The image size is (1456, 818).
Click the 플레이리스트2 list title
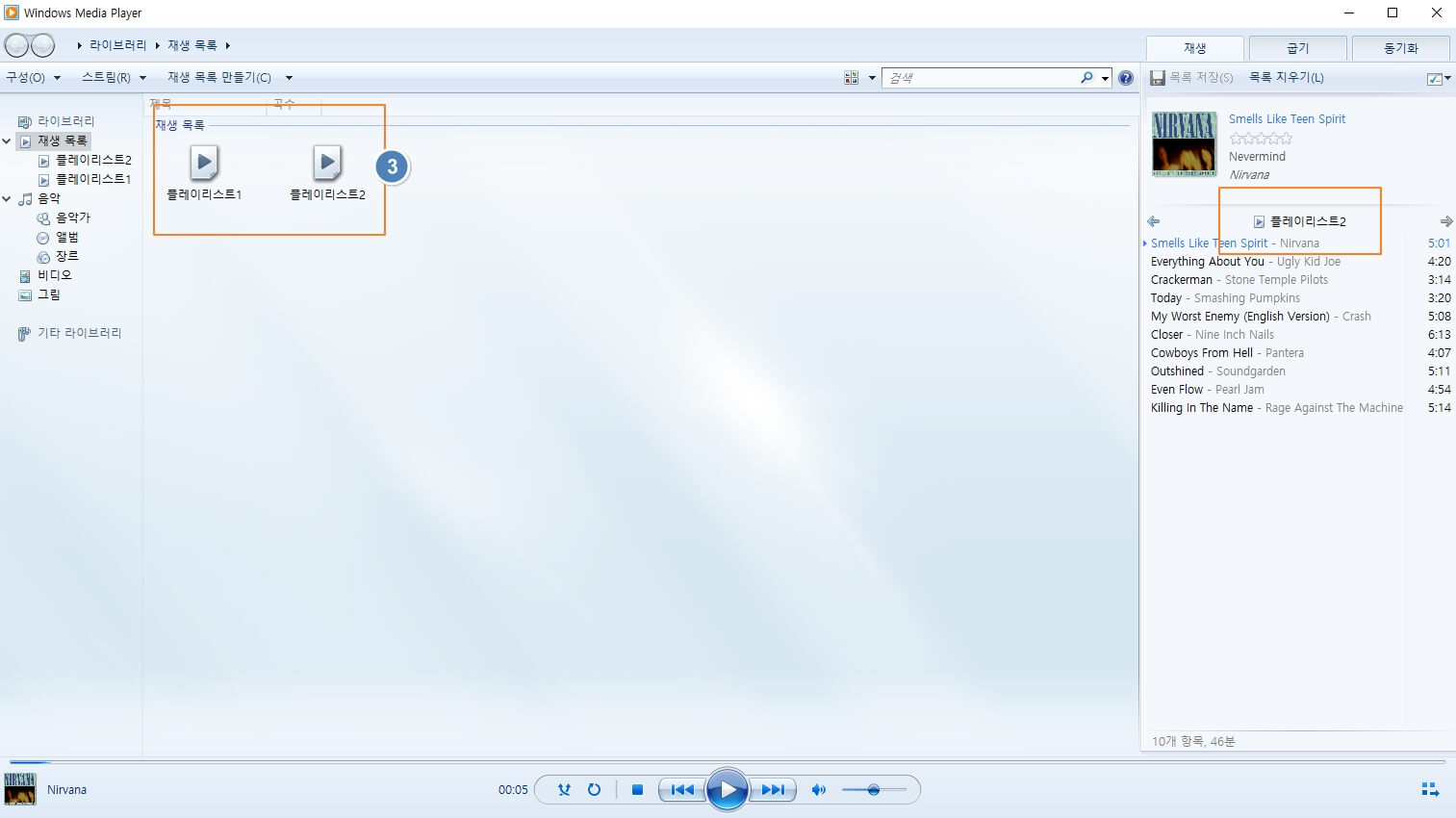click(1308, 221)
